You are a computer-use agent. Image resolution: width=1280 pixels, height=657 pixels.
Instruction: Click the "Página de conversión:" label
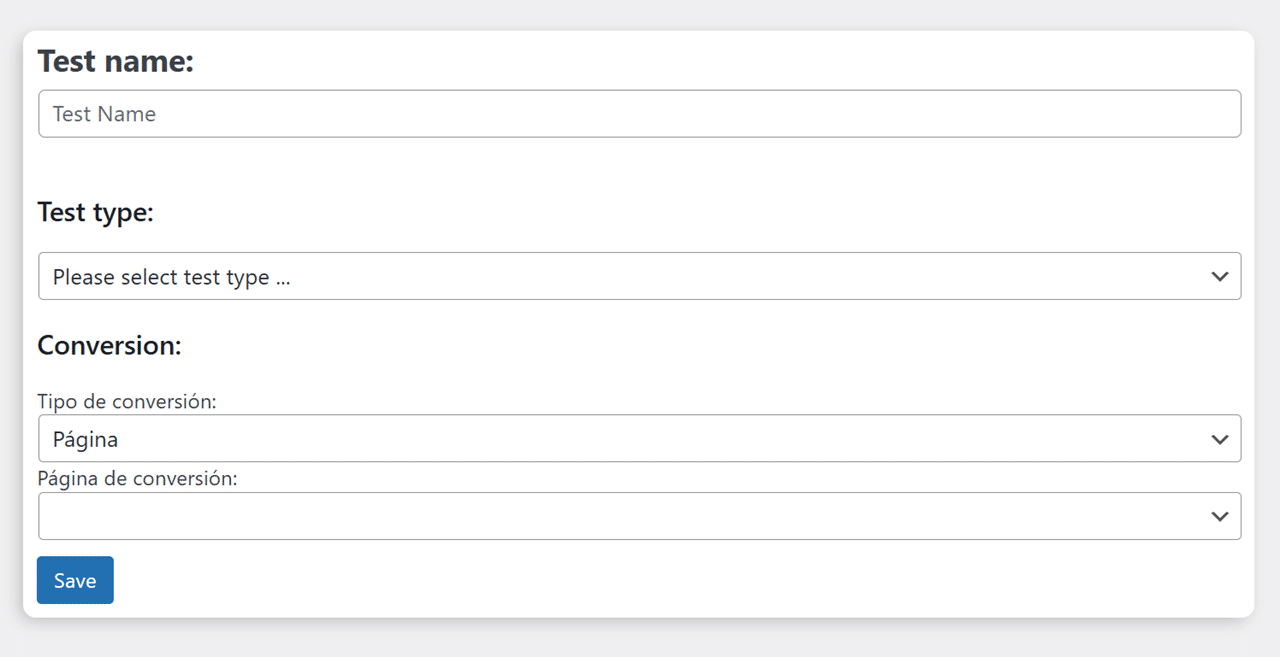(x=137, y=478)
